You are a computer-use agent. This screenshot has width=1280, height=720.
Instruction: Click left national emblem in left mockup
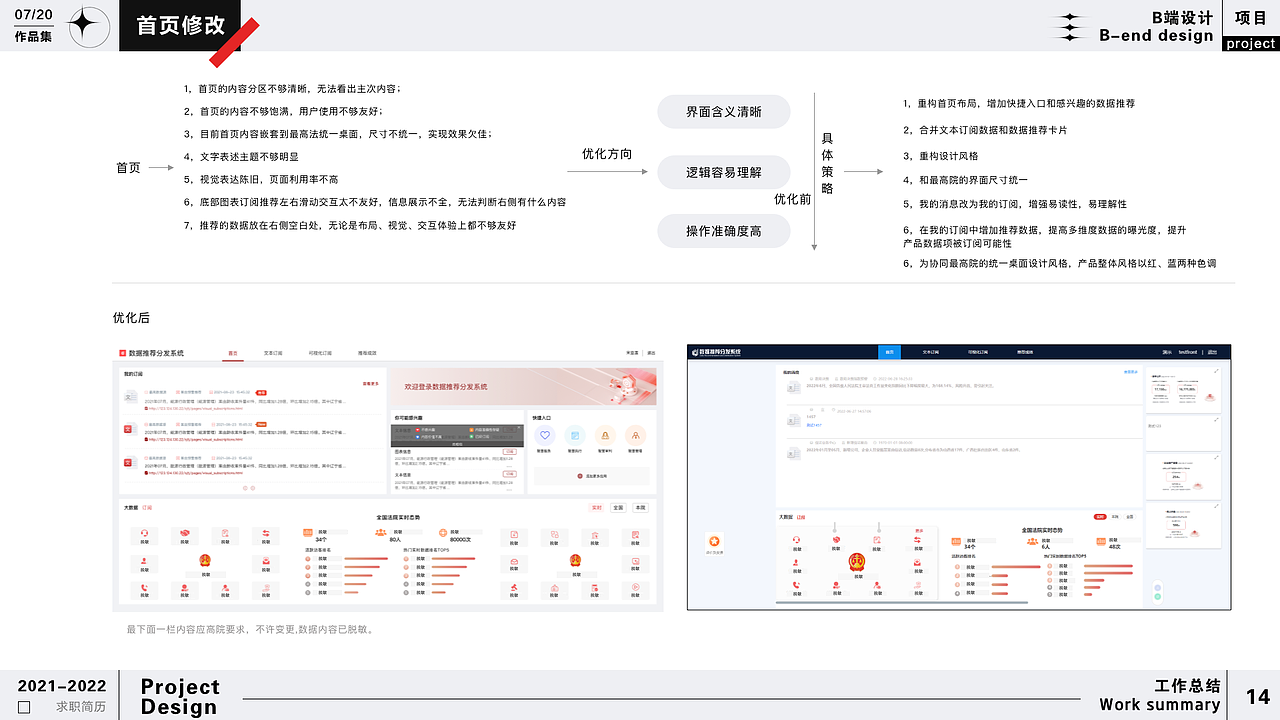(205, 561)
